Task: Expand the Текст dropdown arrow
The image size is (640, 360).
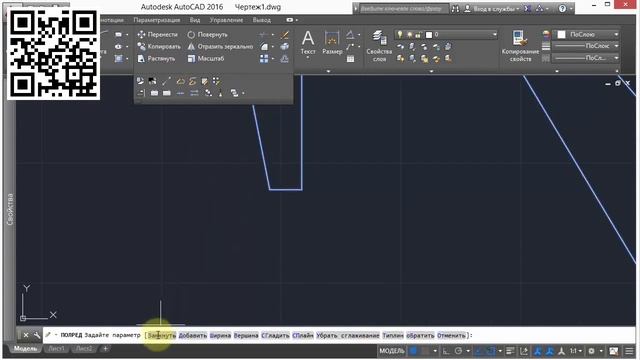Action: point(308,58)
